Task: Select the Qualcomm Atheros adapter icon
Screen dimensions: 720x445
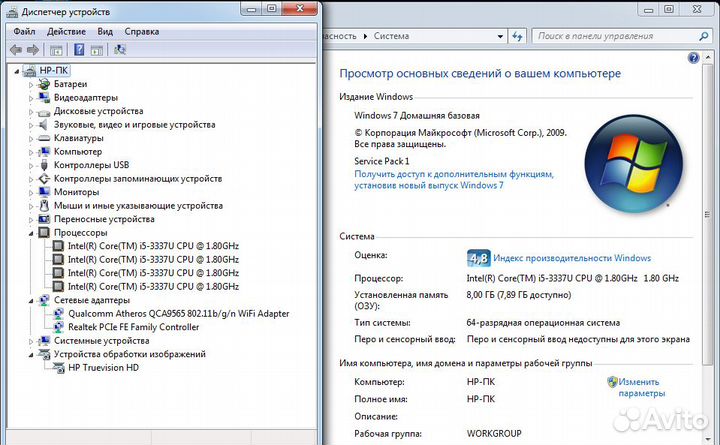Action: click(58, 314)
